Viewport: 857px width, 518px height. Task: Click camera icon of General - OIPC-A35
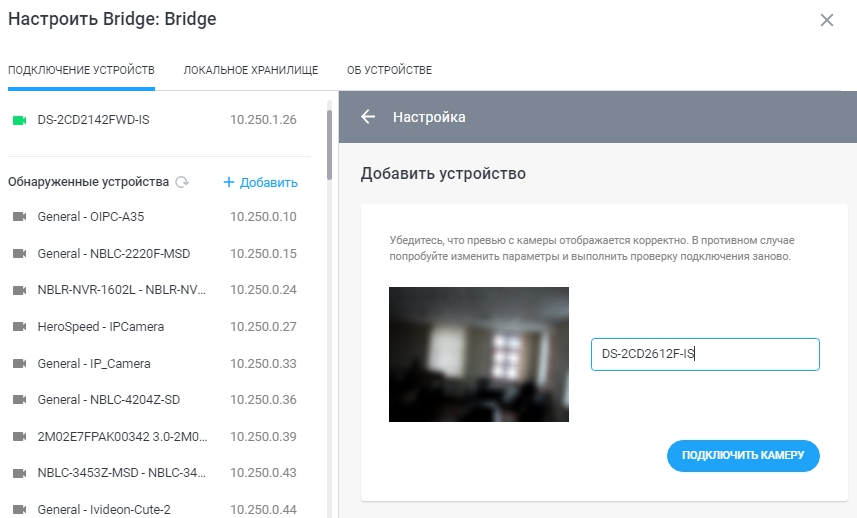(x=20, y=217)
